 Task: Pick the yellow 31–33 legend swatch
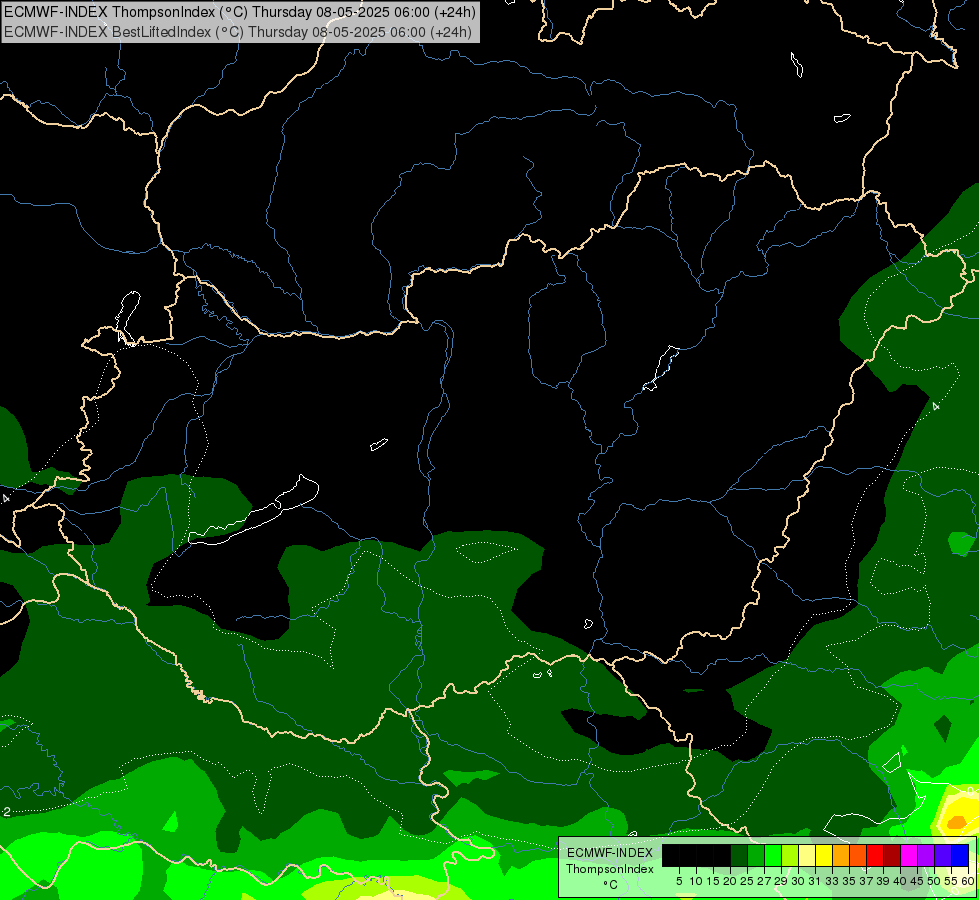[824, 856]
